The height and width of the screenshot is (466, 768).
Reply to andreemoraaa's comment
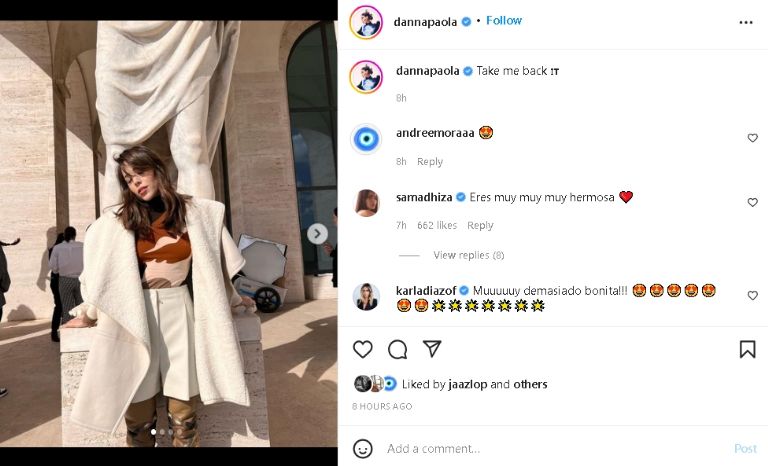click(x=430, y=162)
